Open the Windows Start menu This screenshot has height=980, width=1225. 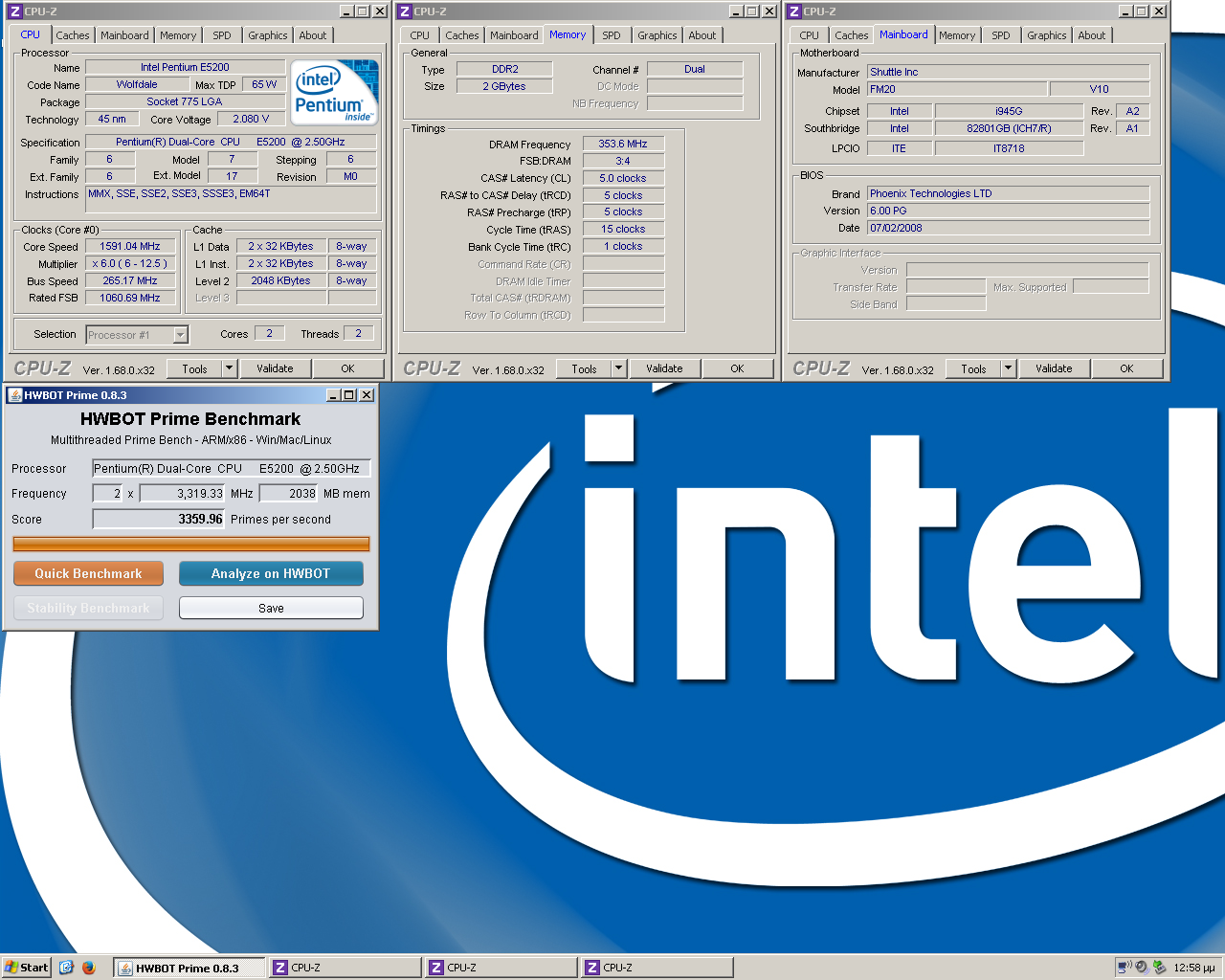[26, 968]
